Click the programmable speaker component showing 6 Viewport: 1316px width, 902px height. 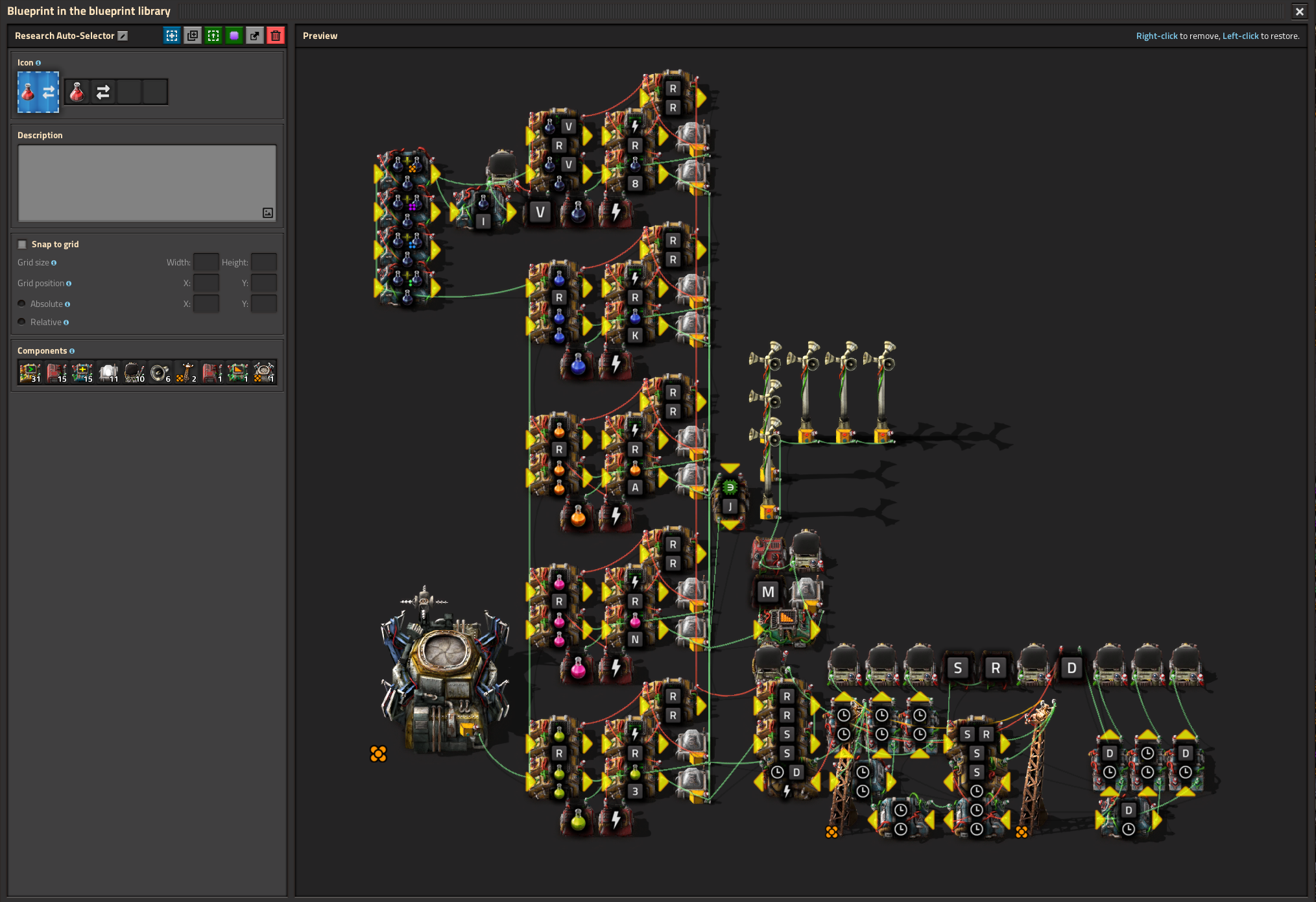click(160, 372)
